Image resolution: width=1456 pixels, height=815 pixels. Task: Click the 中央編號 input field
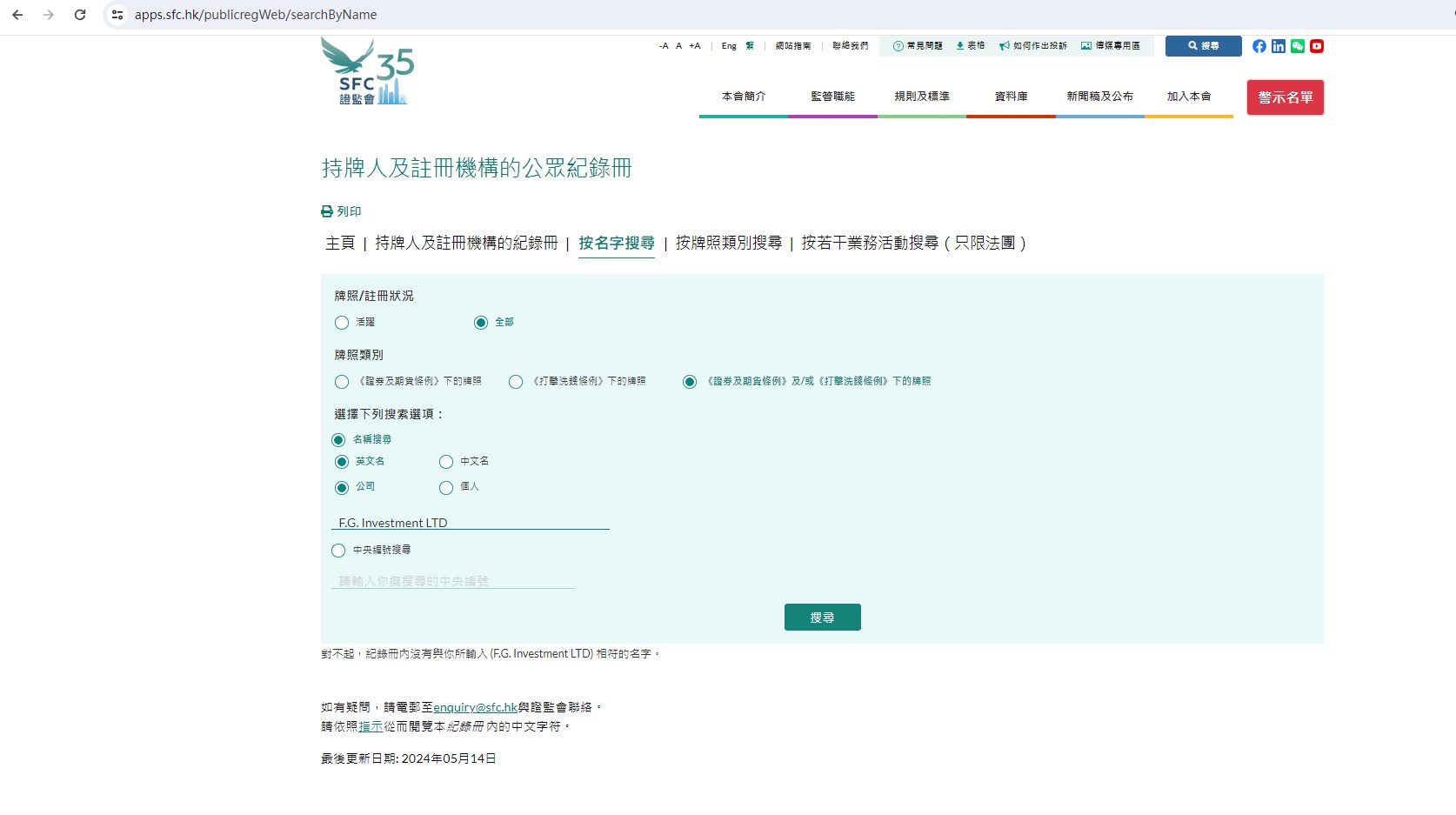point(453,581)
